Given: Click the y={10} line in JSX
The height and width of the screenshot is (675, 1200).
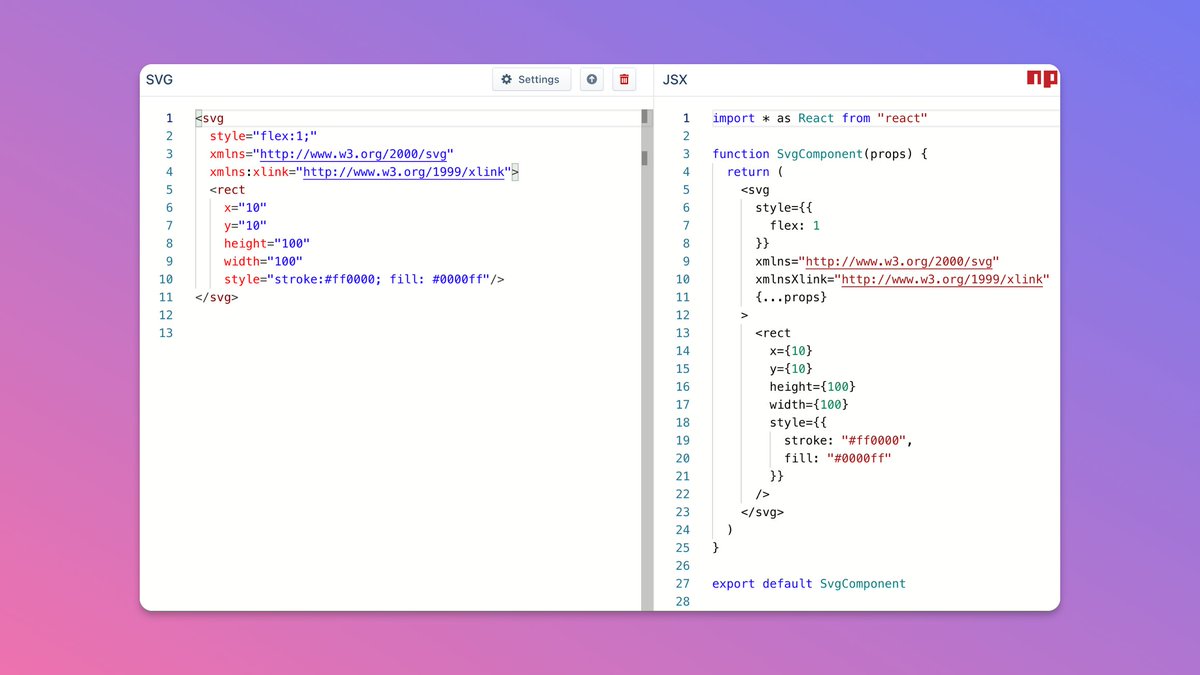Looking at the screenshot, I should point(791,370).
